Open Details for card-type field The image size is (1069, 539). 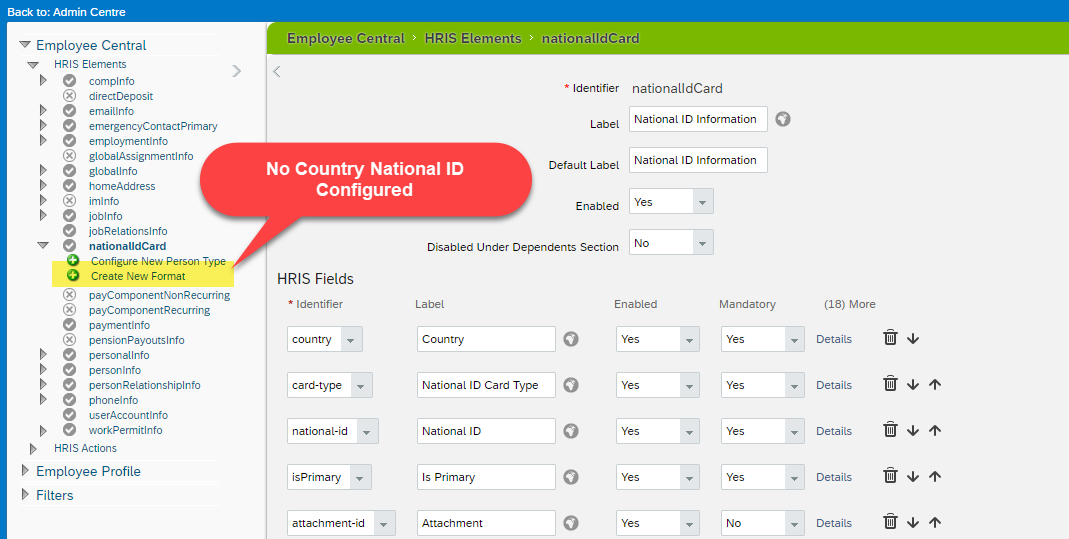click(x=834, y=385)
